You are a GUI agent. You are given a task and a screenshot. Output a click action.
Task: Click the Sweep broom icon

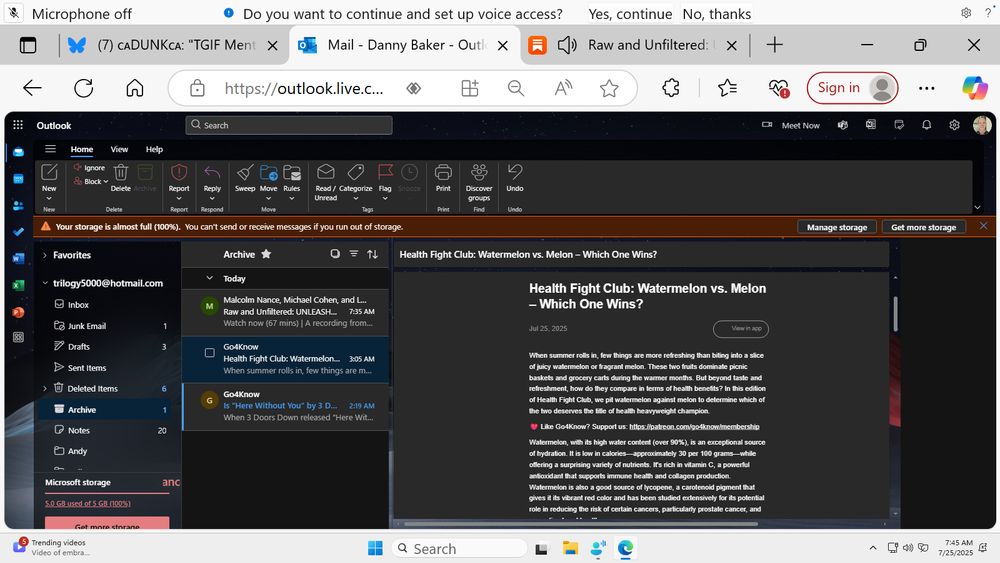[245, 172]
